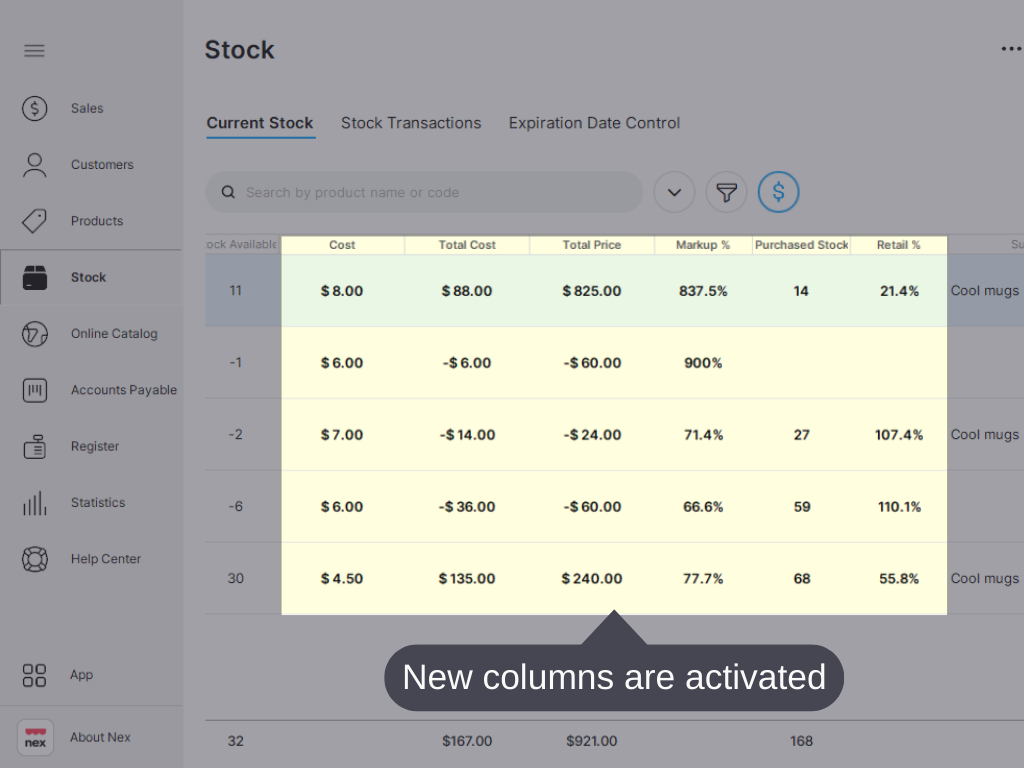Select the Register sidebar icon
The image size is (1024, 768).
coord(34,446)
